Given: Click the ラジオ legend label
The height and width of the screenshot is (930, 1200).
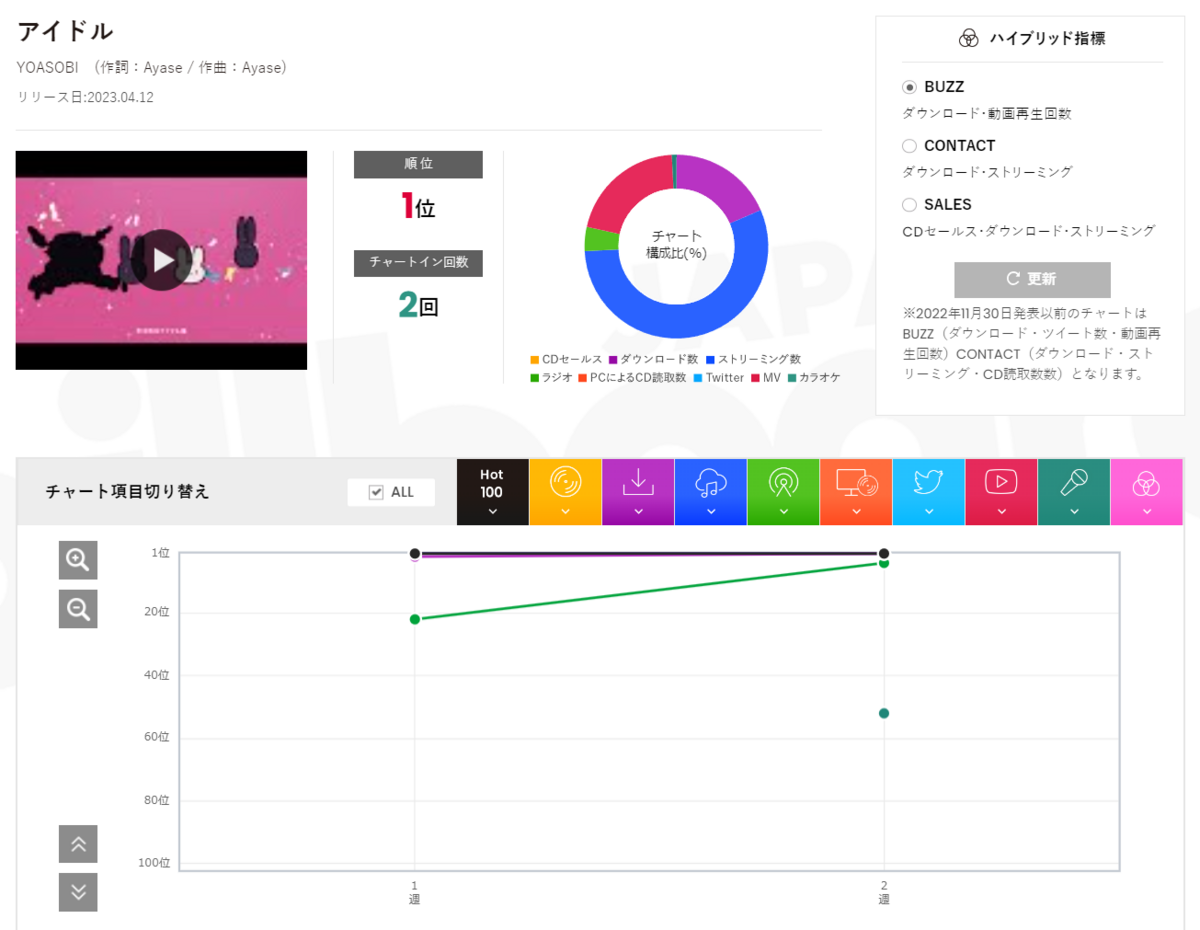Looking at the screenshot, I should tap(557, 378).
